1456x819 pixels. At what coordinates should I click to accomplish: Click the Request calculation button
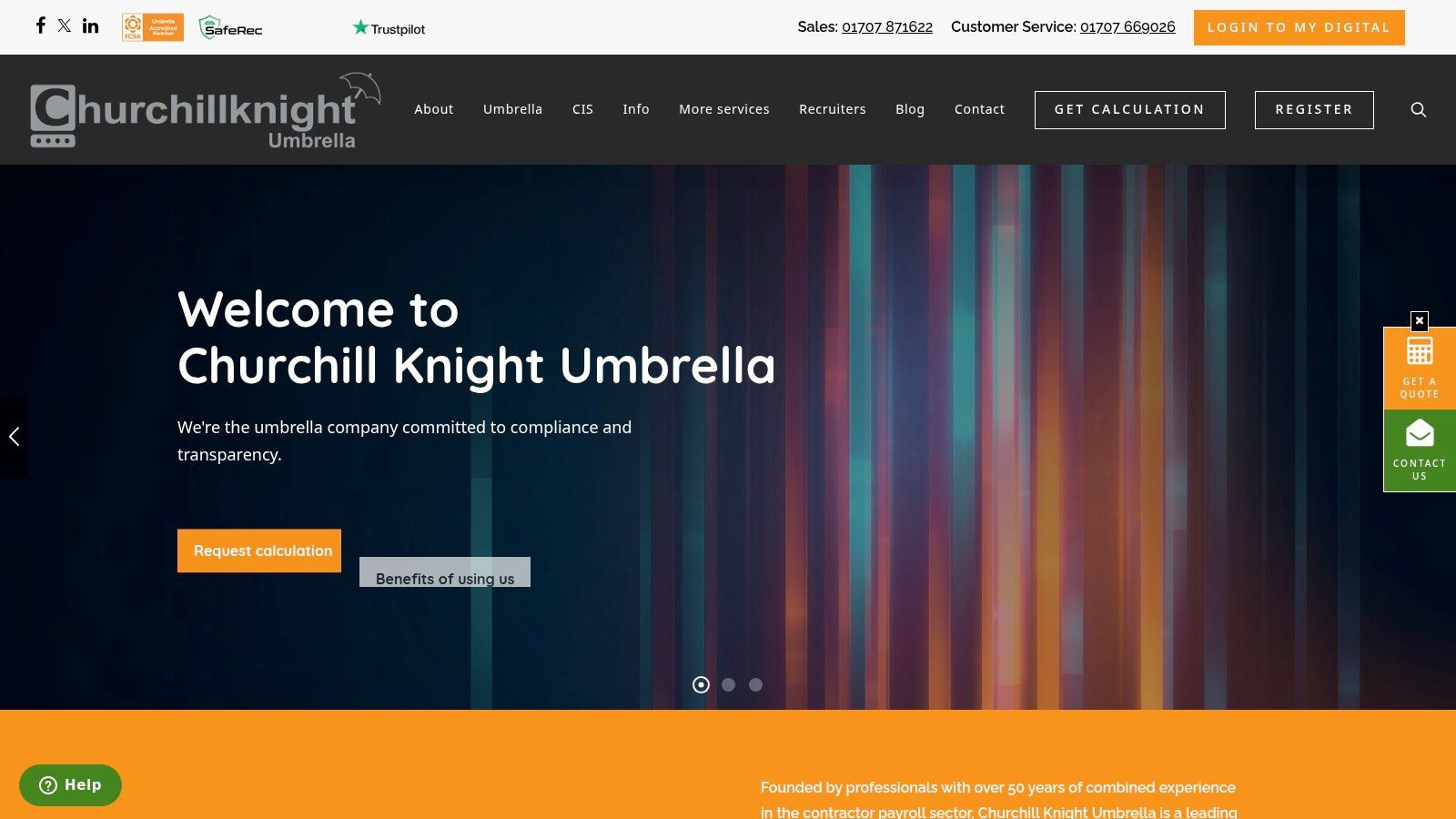point(259,551)
